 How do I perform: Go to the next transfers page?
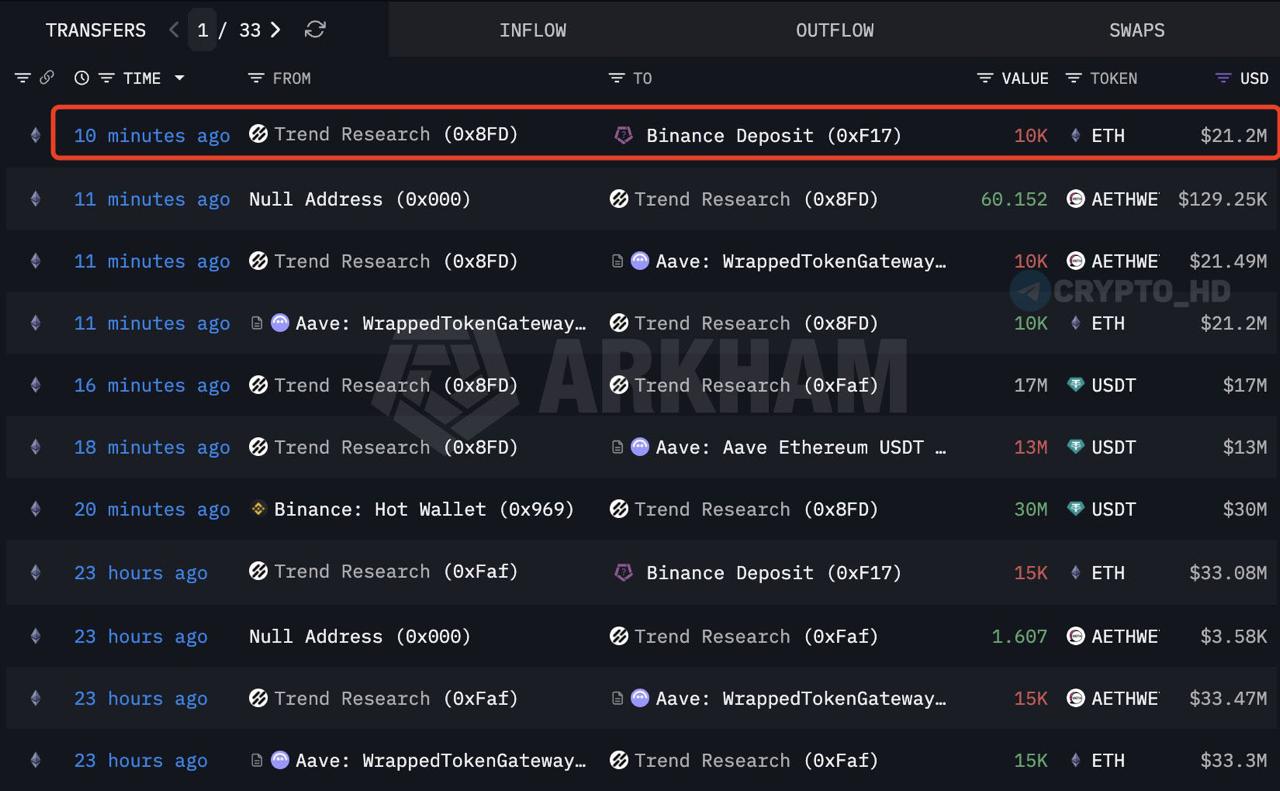click(275, 30)
